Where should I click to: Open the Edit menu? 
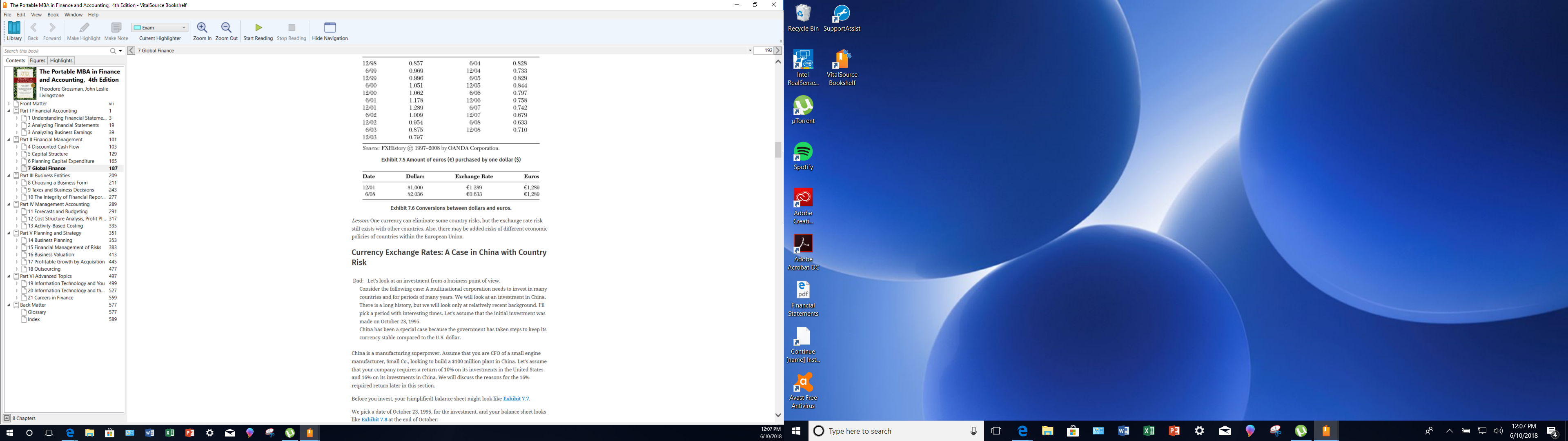tap(21, 15)
